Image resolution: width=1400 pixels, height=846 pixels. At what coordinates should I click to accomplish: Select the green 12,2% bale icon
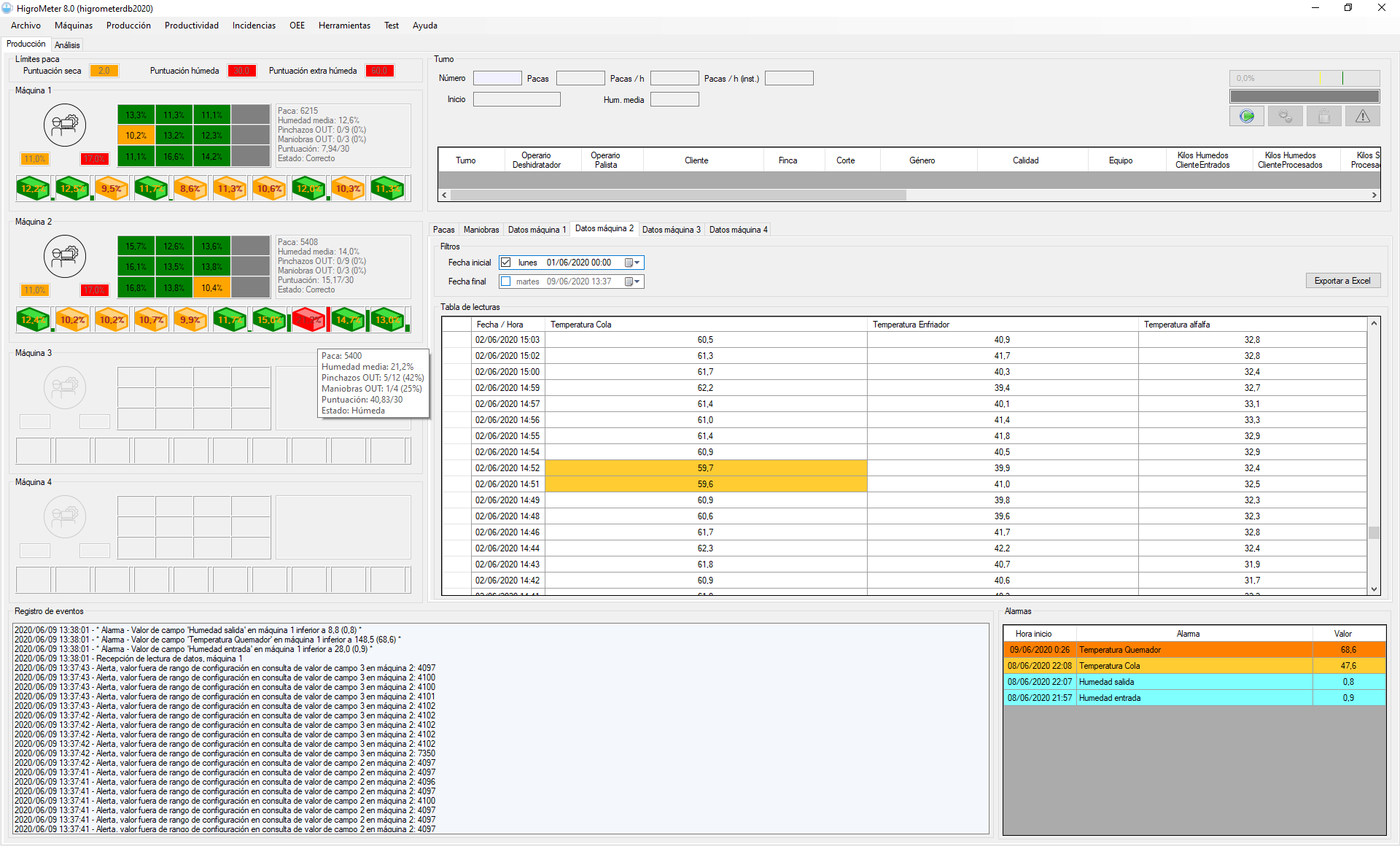click(34, 188)
